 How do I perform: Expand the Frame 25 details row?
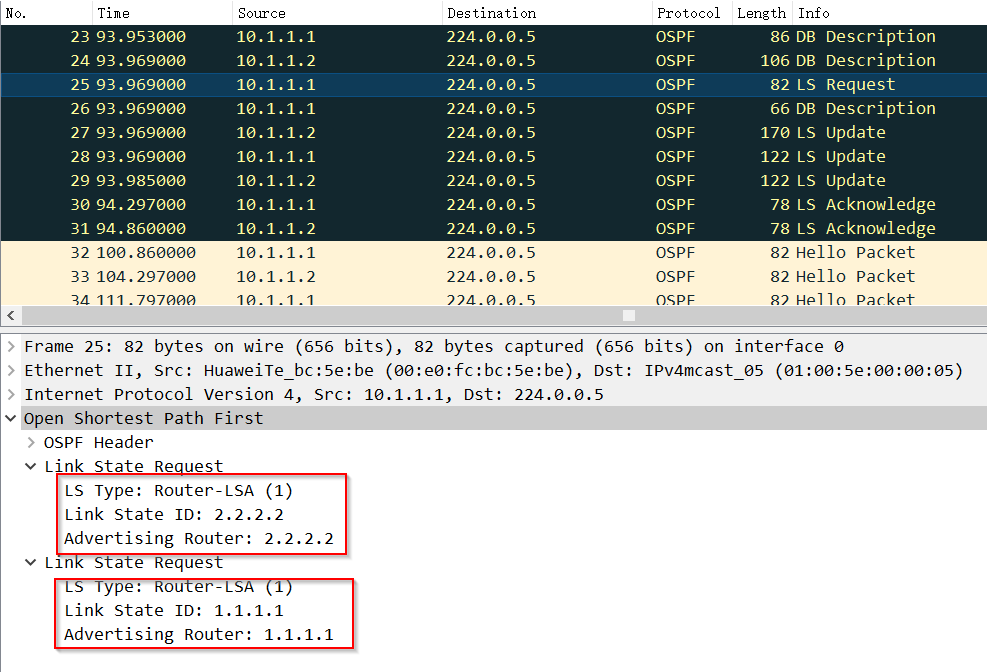(x=11, y=346)
